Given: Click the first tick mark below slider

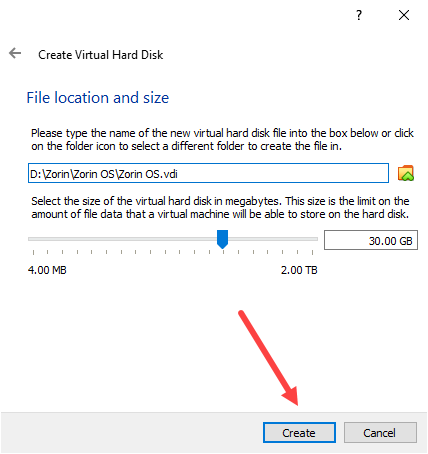Looking at the screenshot, I should point(33,252).
